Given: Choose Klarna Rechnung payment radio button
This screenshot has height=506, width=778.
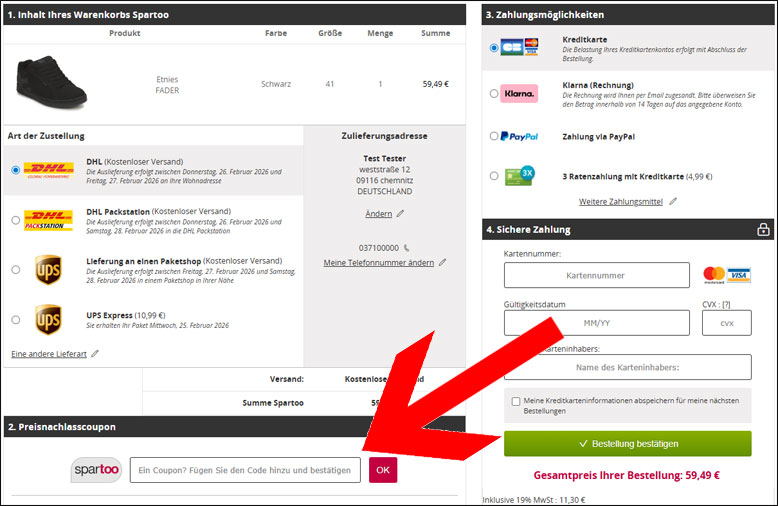Looking at the screenshot, I should click(x=494, y=93).
